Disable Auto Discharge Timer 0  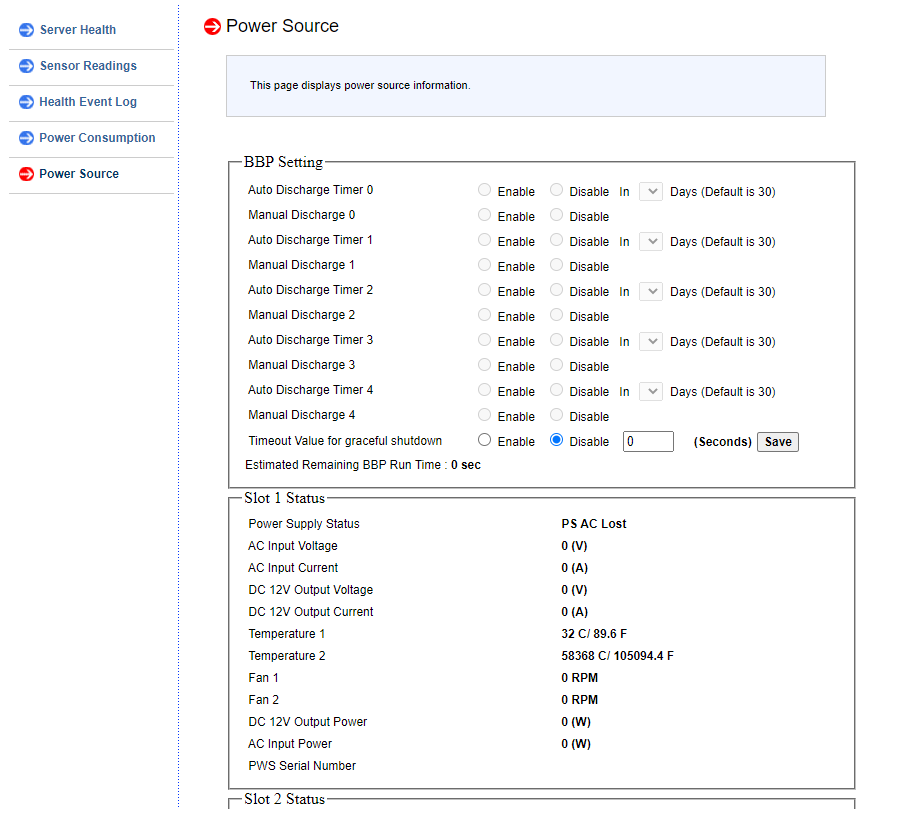556,190
